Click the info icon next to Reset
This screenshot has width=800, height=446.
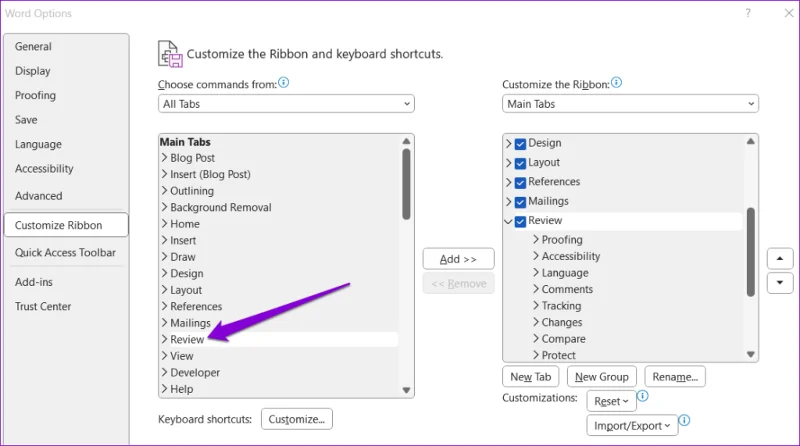click(x=643, y=396)
